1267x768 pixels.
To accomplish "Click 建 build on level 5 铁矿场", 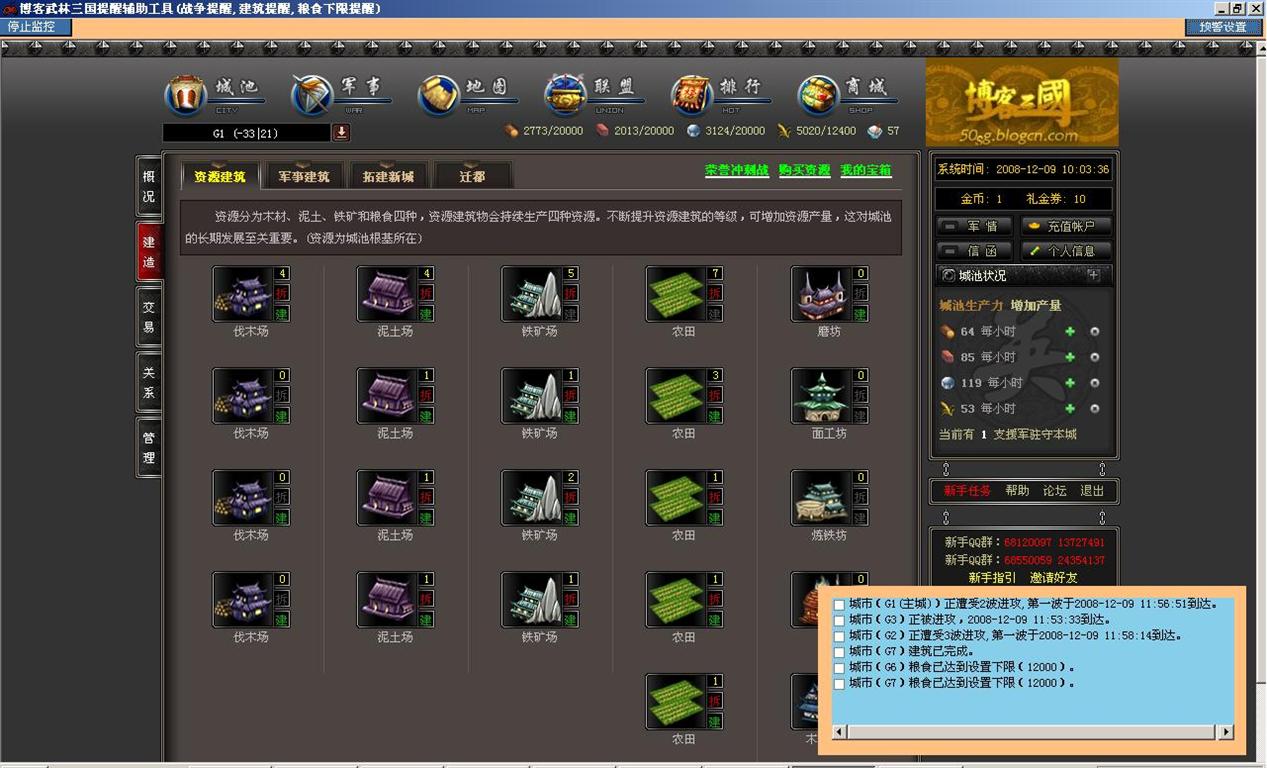I will 571,313.
